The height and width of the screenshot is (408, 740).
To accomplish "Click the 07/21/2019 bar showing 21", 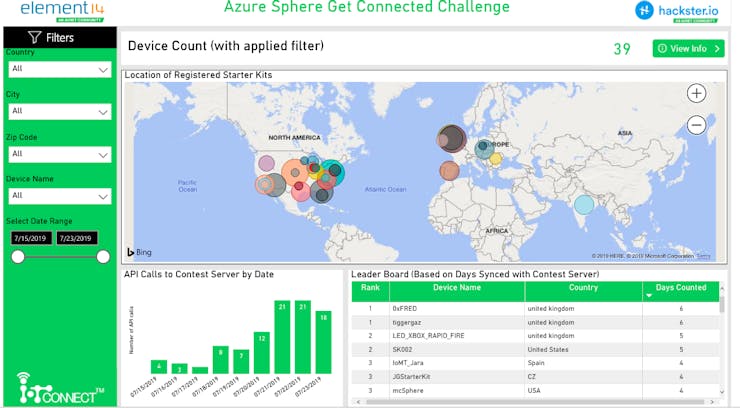I will click(282, 337).
